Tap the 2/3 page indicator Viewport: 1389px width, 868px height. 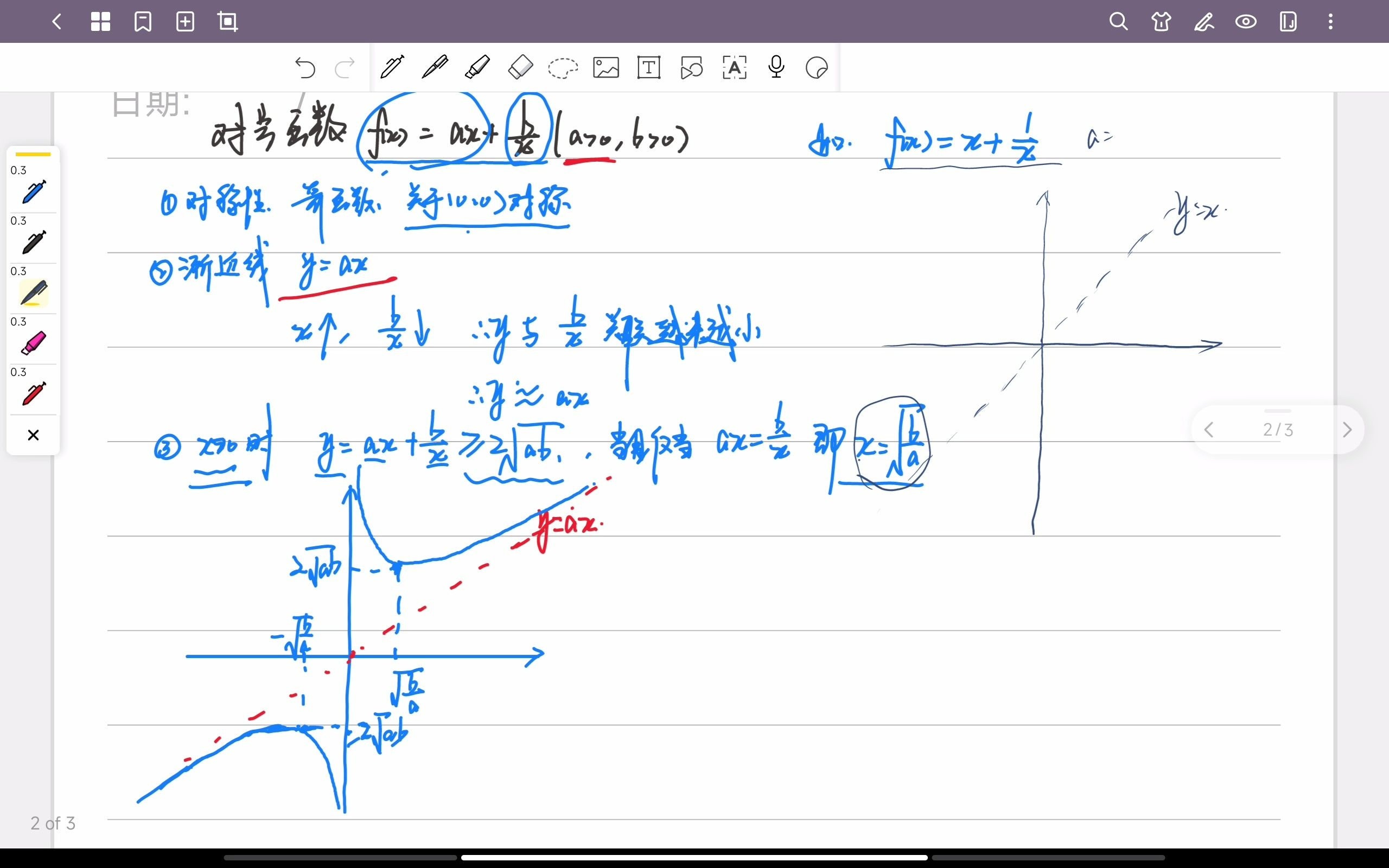1278,430
